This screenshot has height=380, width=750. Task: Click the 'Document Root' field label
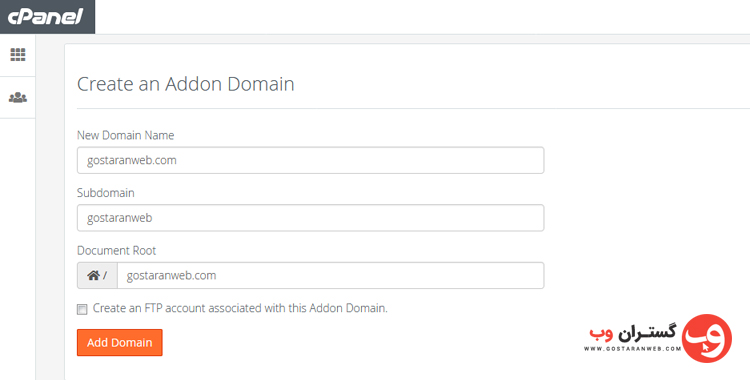(x=117, y=250)
